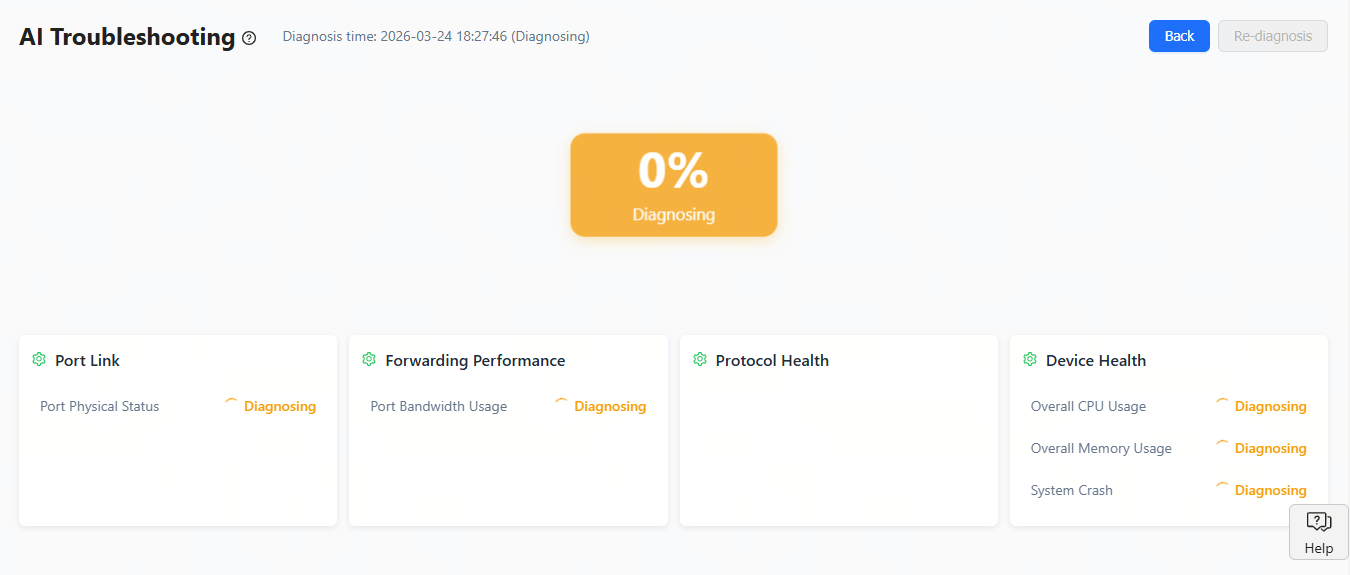This screenshot has width=1350, height=575.
Task: Click the System Crash row label
Action: [1071, 490]
